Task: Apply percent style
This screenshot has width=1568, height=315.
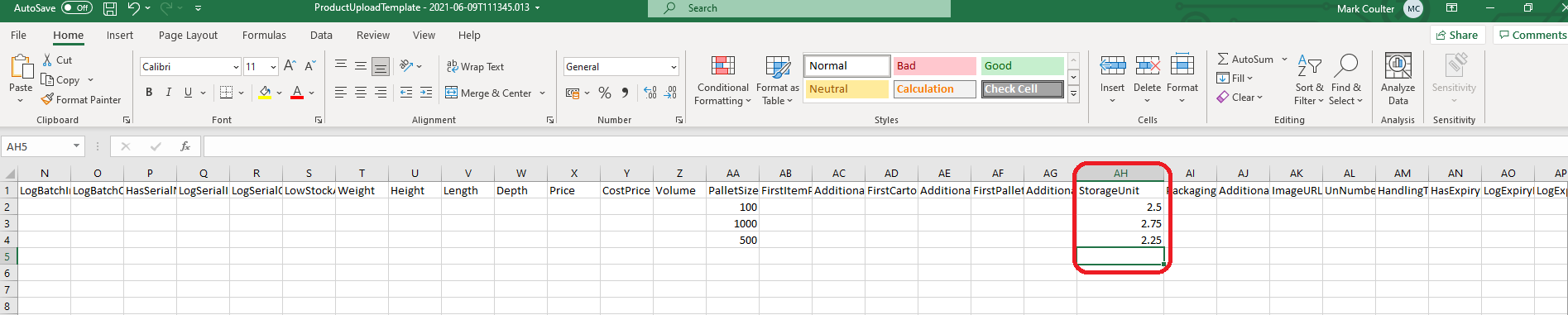Action: pos(605,93)
